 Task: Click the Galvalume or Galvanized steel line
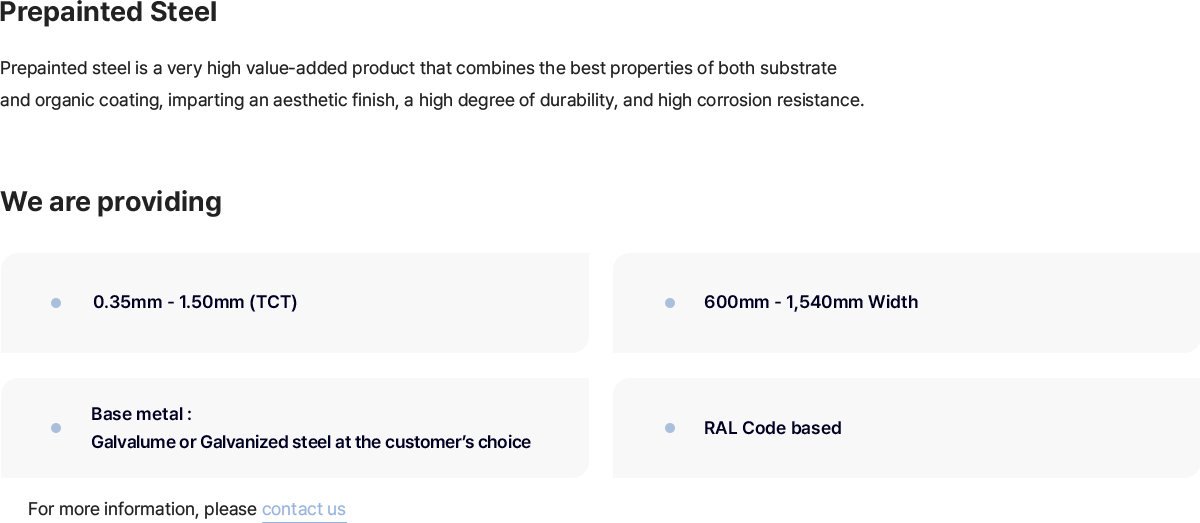click(x=311, y=442)
